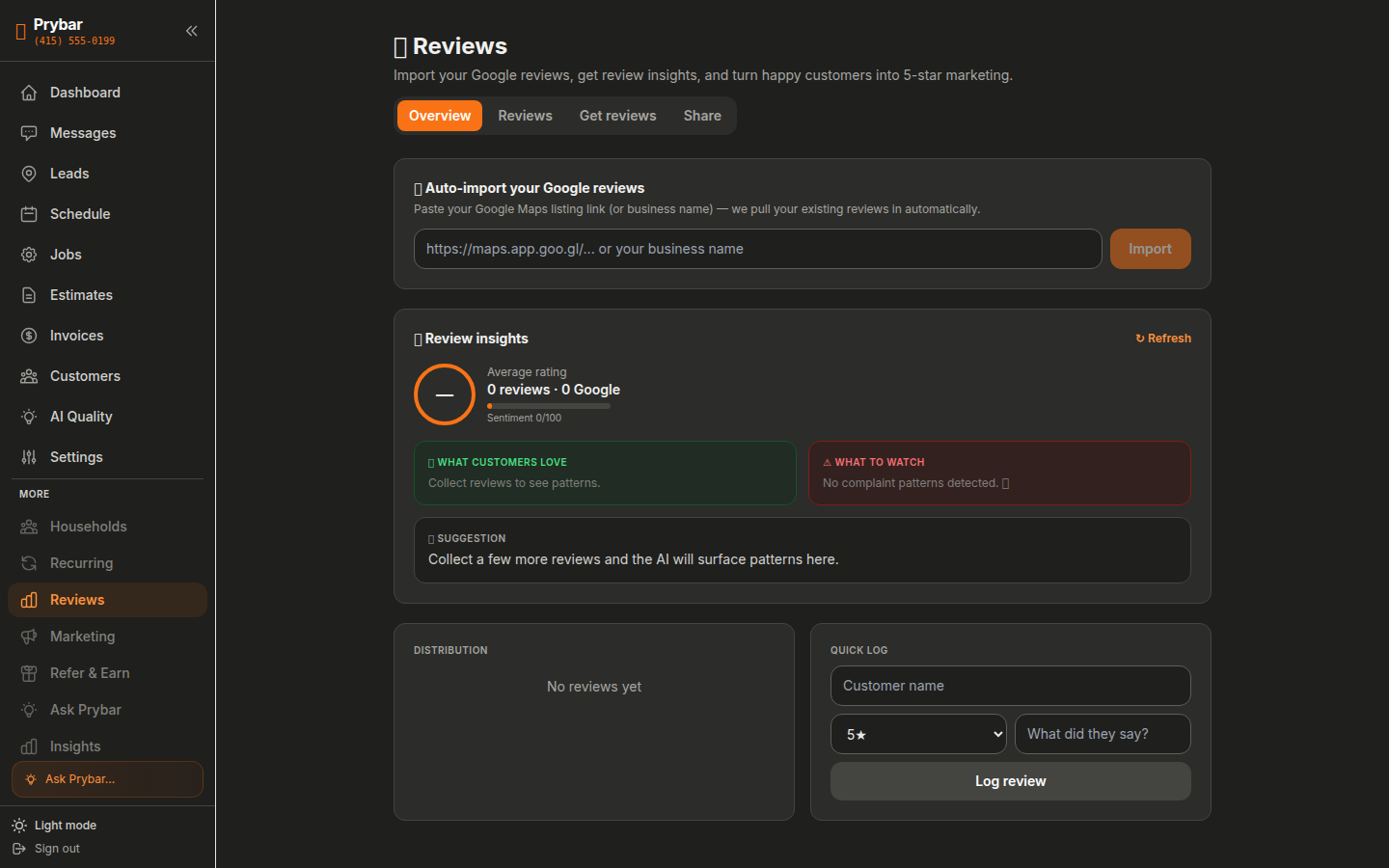Click the Households group icon

tap(29, 527)
